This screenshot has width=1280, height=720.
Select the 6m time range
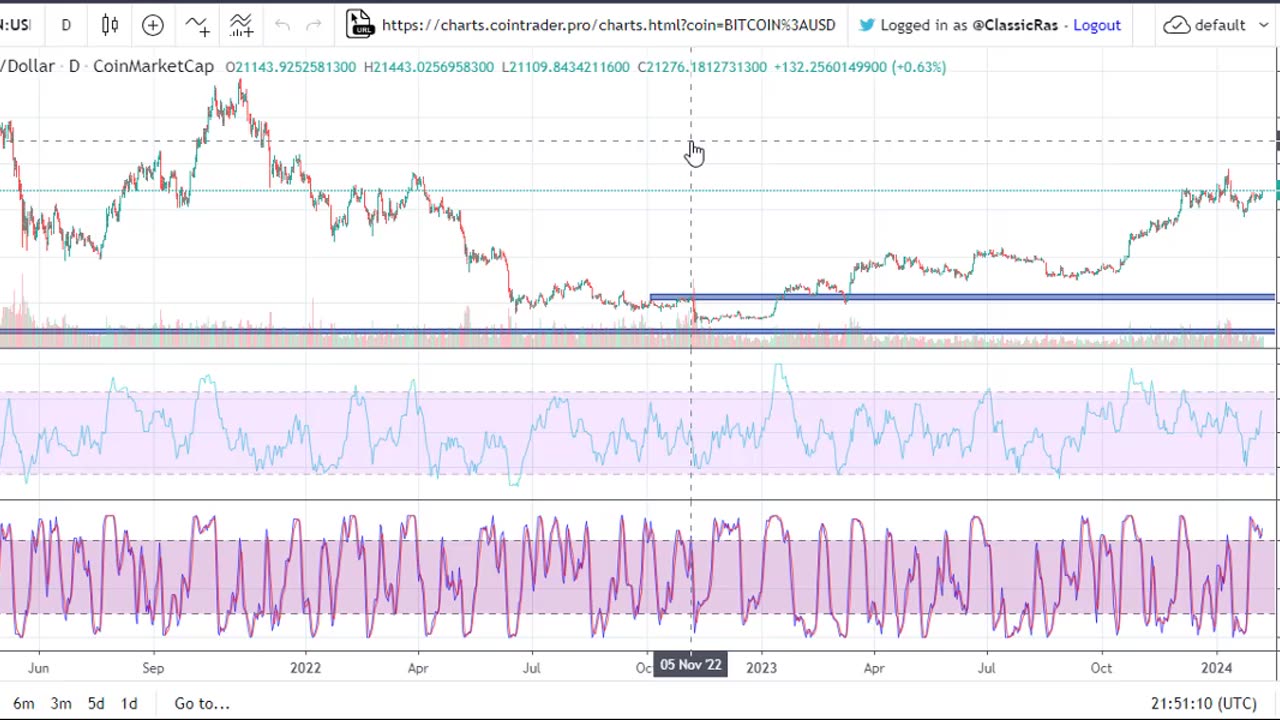coord(23,703)
